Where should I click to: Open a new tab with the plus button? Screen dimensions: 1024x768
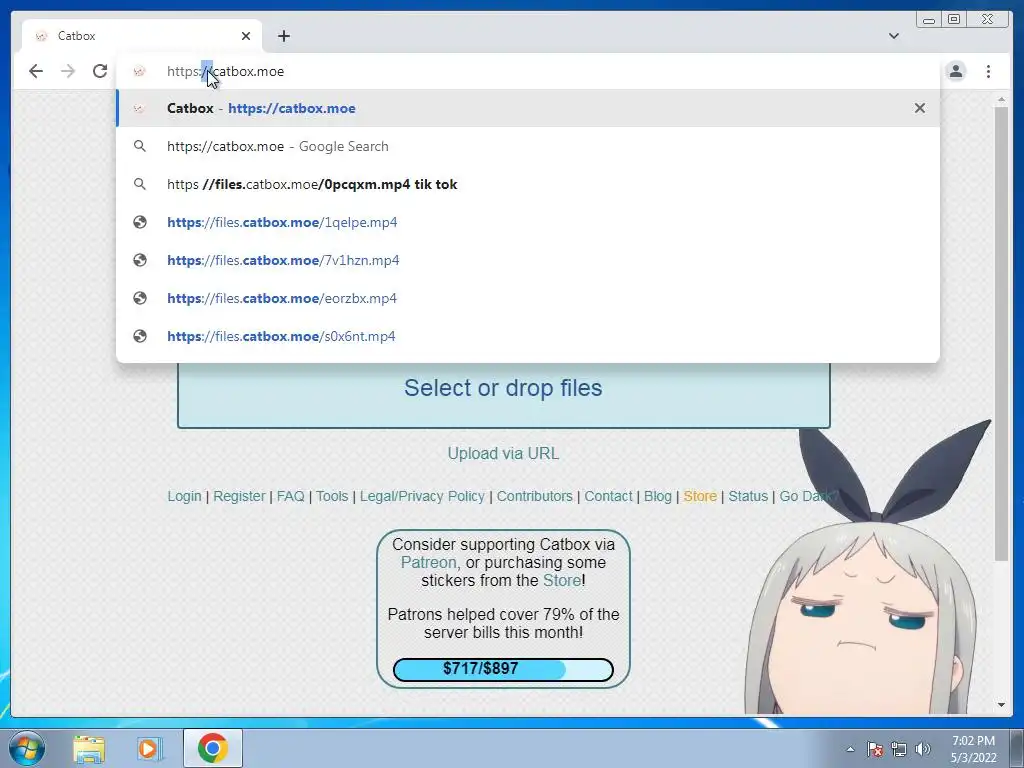point(283,36)
